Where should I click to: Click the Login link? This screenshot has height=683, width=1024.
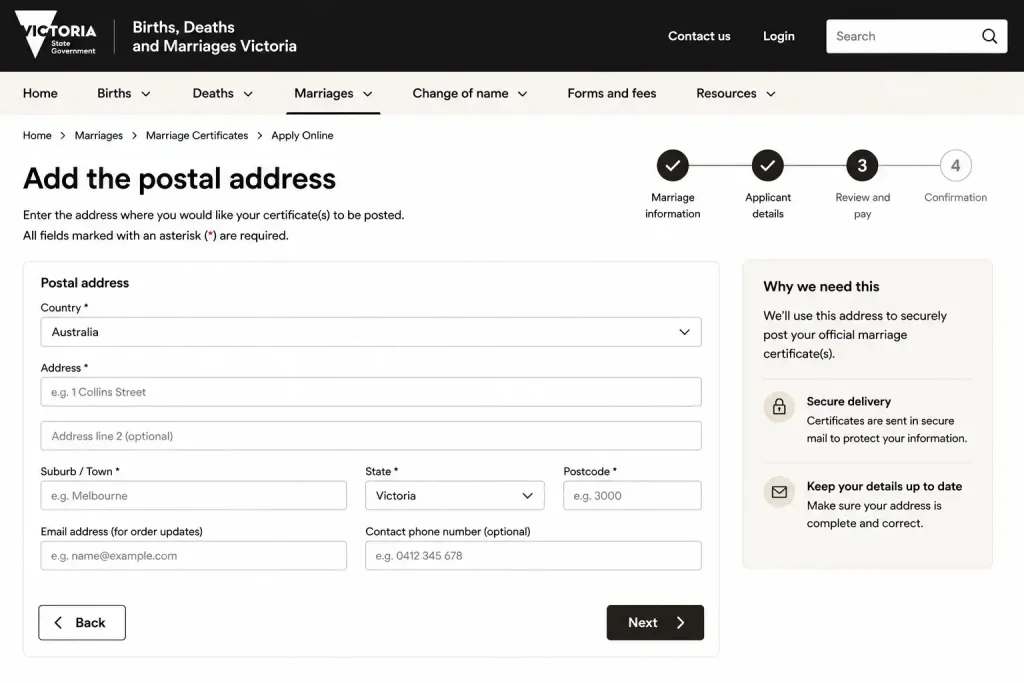[x=778, y=36]
